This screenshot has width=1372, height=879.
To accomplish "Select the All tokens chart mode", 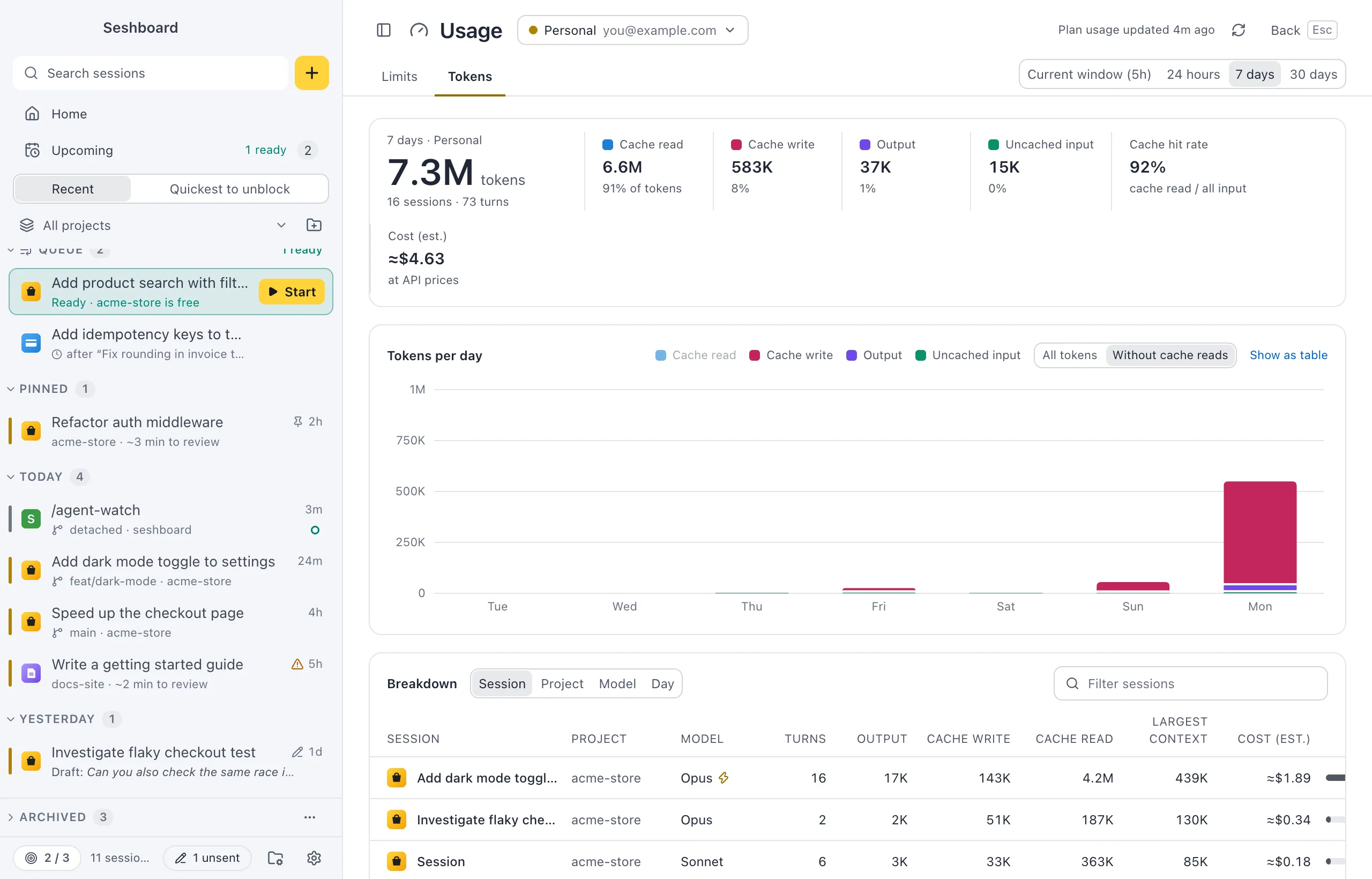I will pyautogui.click(x=1070, y=355).
